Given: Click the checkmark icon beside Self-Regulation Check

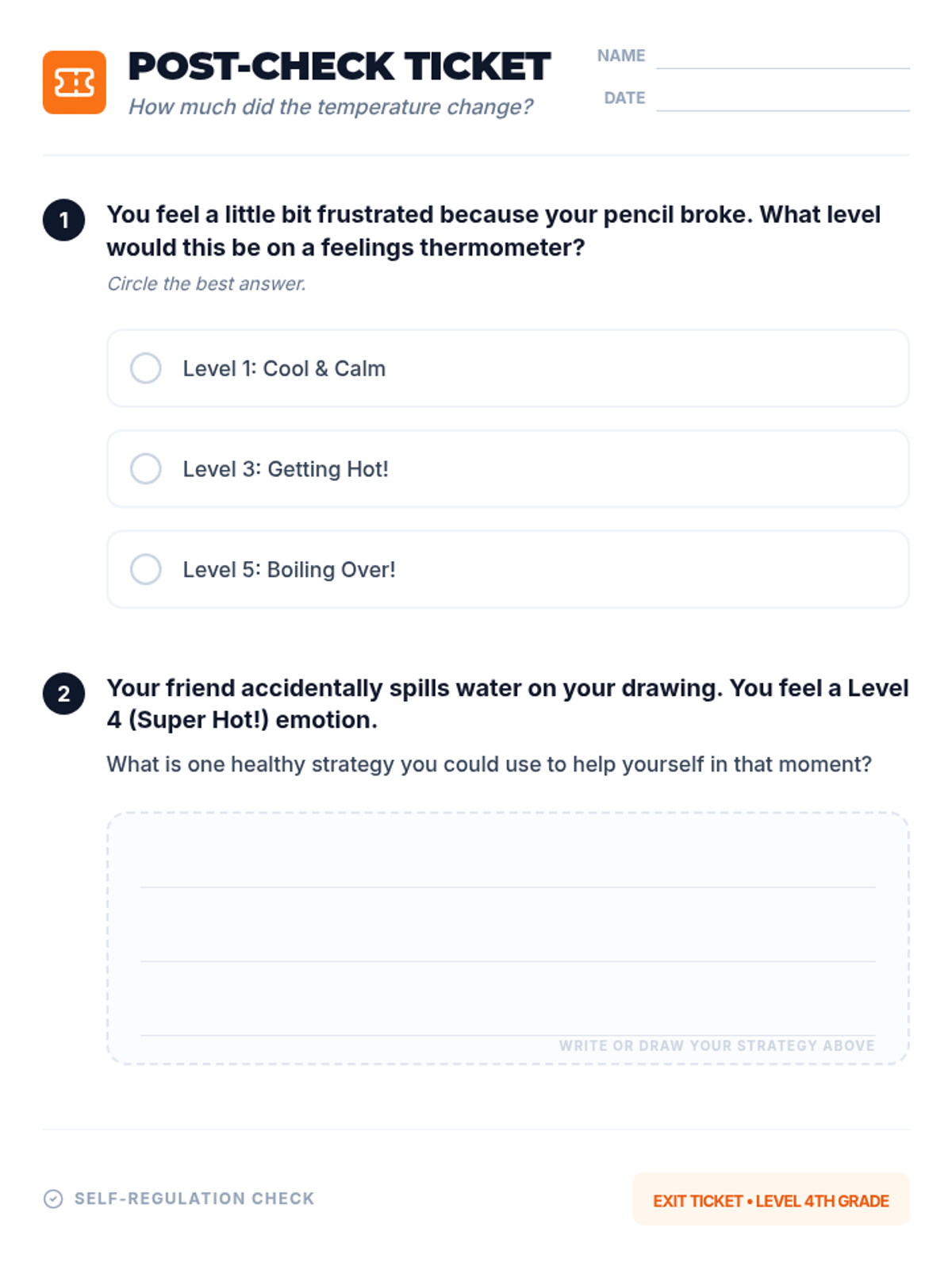Looking at the screenshot, I should tap(53, 1199).
